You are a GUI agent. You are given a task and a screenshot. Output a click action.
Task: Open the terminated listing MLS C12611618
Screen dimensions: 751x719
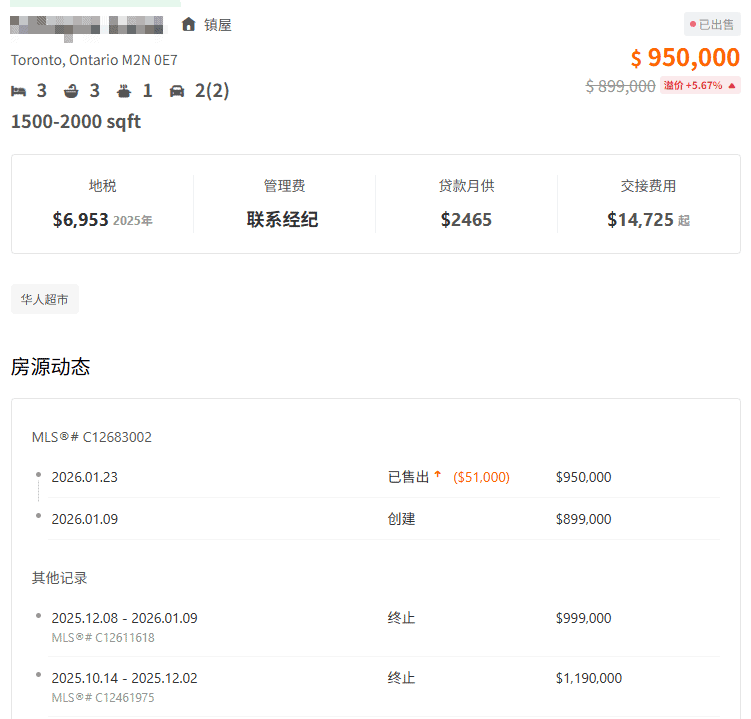point(103,637)
